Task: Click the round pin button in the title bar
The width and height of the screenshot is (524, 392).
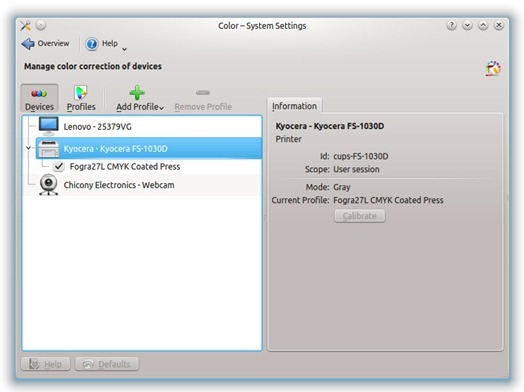Action: point(41,25)
